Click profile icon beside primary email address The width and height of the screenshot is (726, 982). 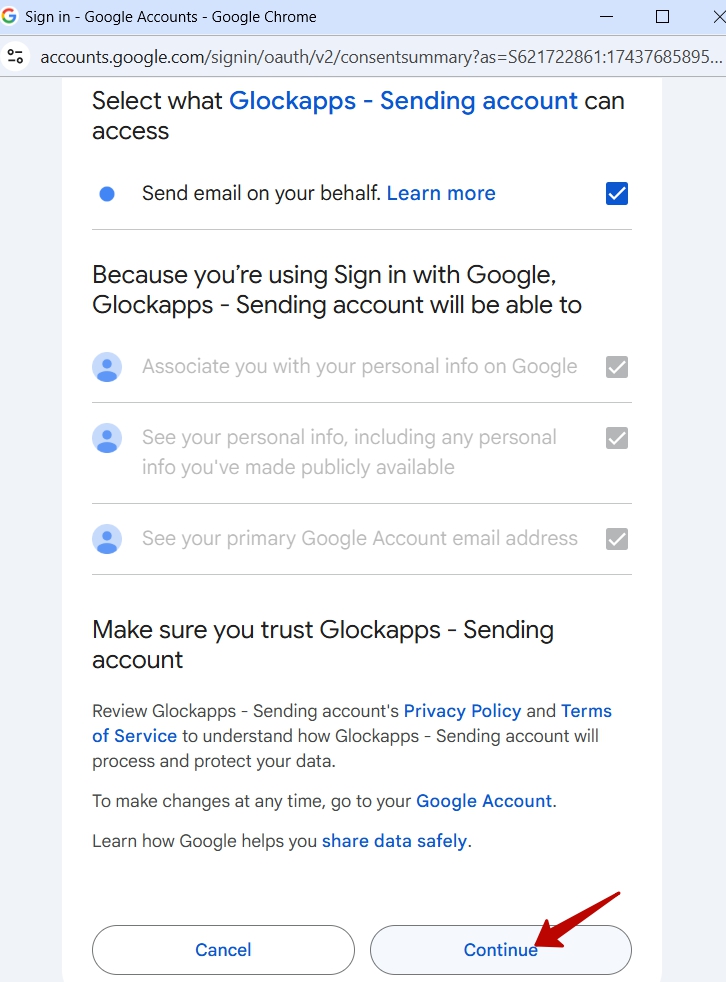pyautogui.click(x=107, y=539)
